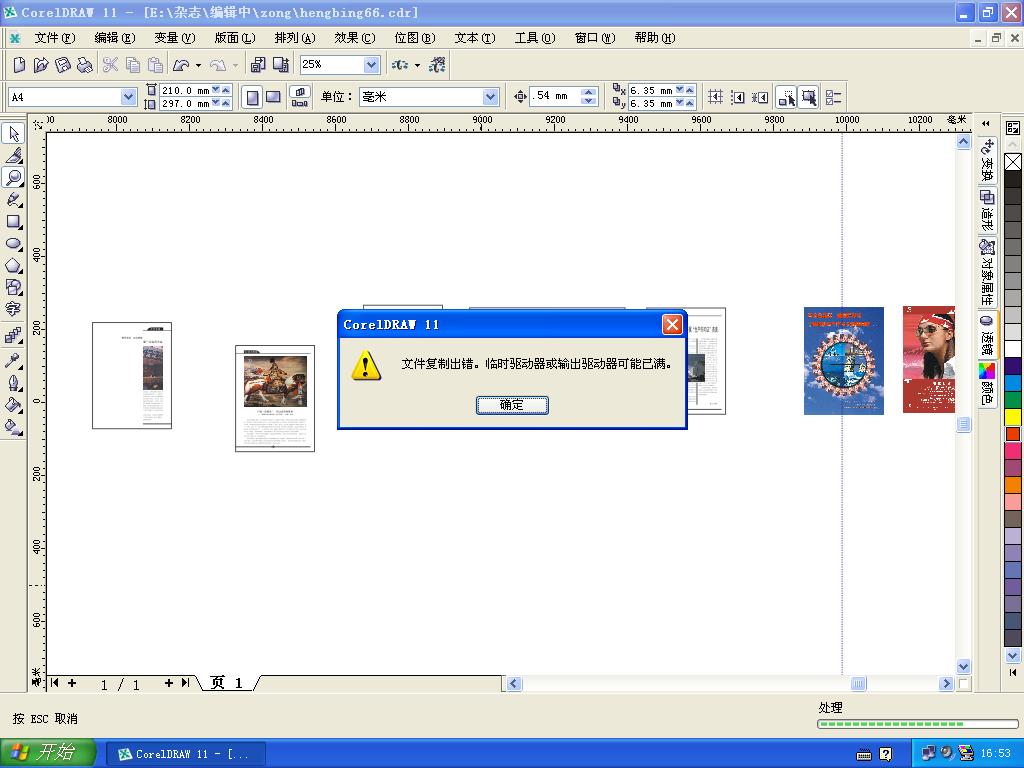Collapse the docker panel with double arrows
1024x768 pixels.
click(985, 123)
